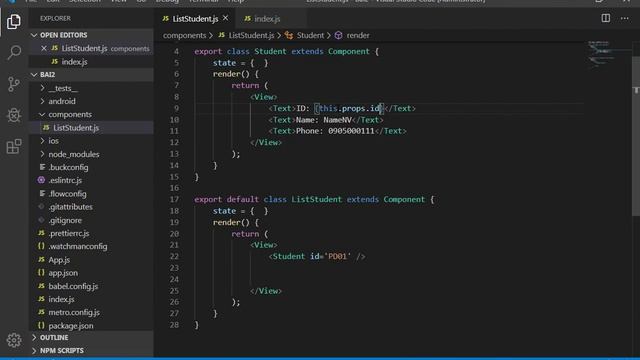
Task: Expand the ios folder
Action: tap(91, 141)
